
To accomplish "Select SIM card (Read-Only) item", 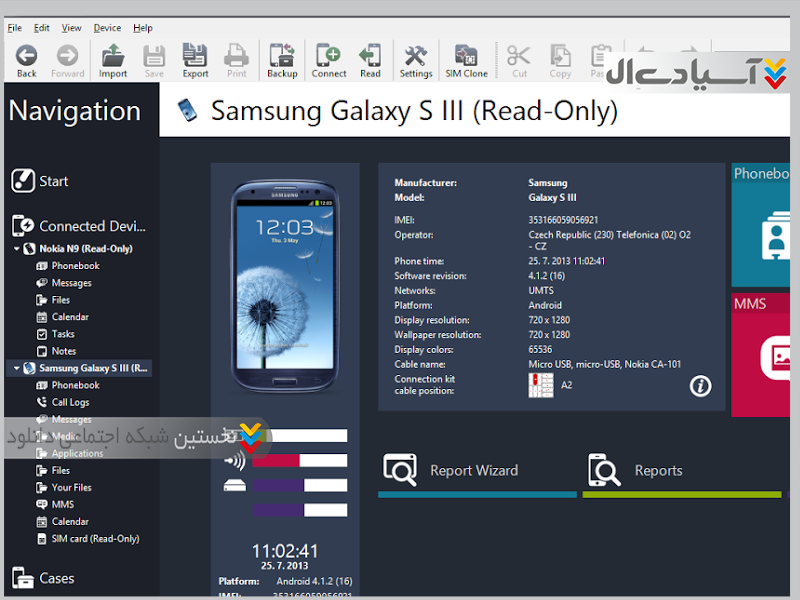I will 95,539.
